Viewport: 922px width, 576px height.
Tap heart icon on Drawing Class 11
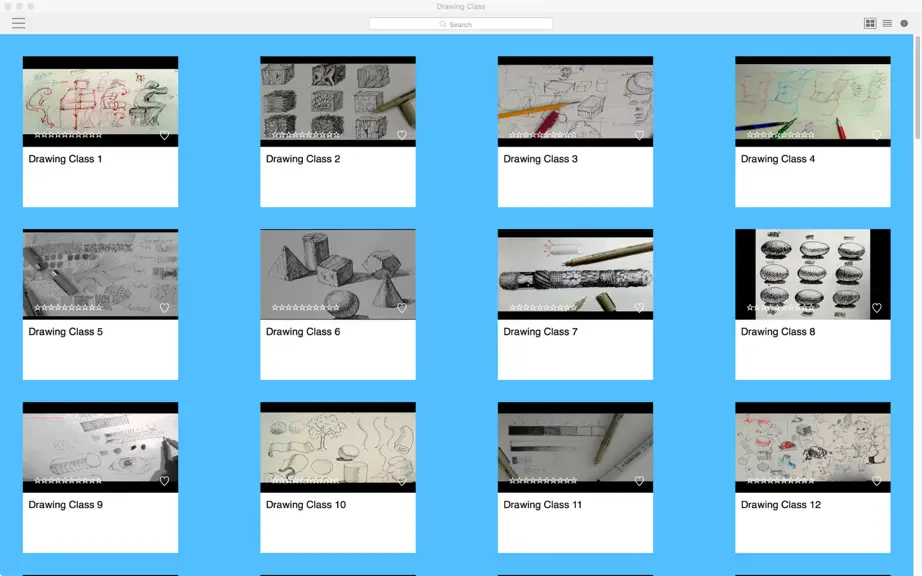(639, 481)
